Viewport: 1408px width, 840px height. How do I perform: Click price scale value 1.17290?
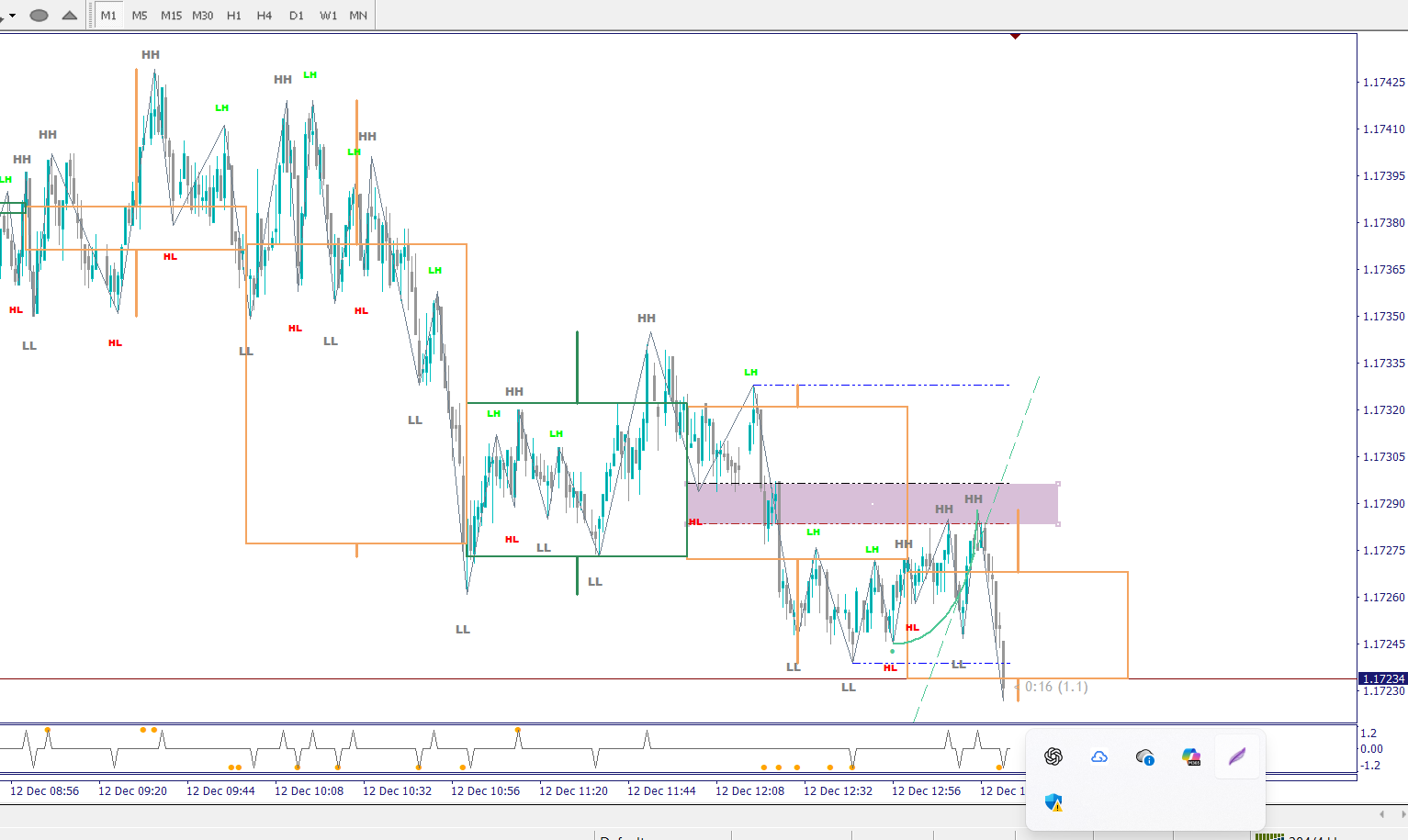pyautogui.click(x=1383, y=503)
